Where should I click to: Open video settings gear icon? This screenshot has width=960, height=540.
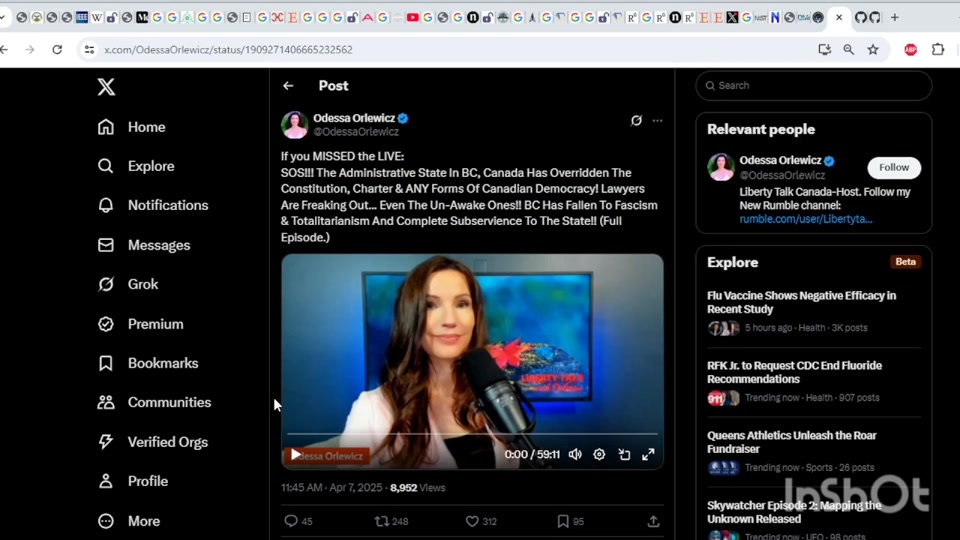[599, 454]
